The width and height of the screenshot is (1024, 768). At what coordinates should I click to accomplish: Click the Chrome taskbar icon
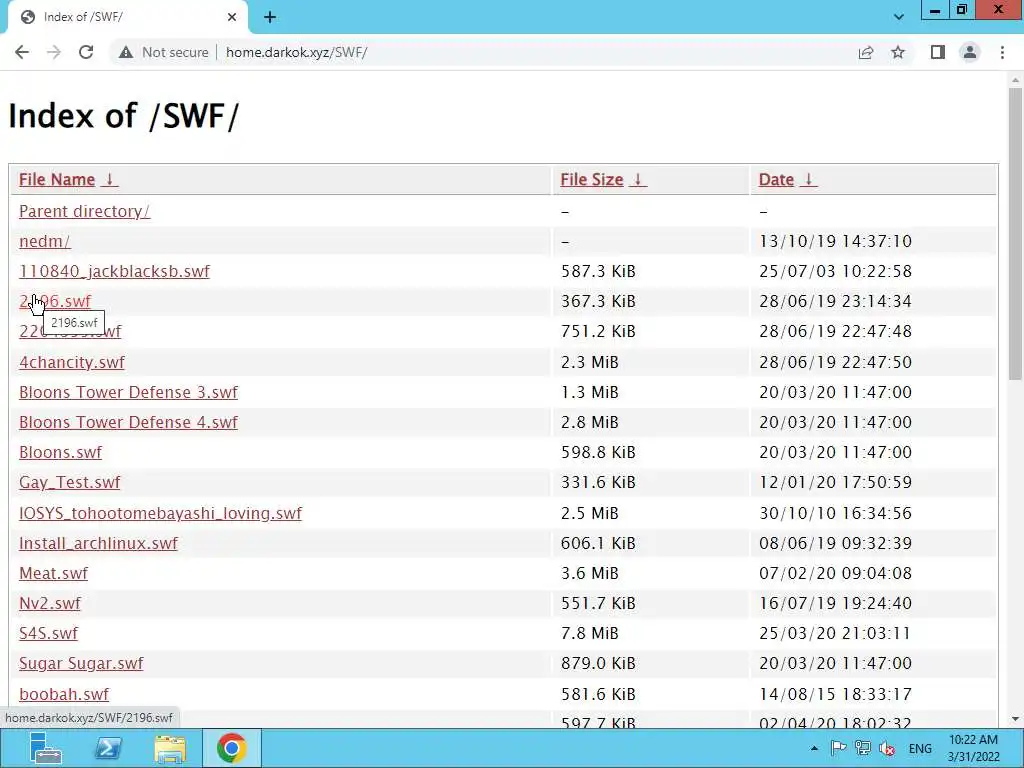(231, 748)
